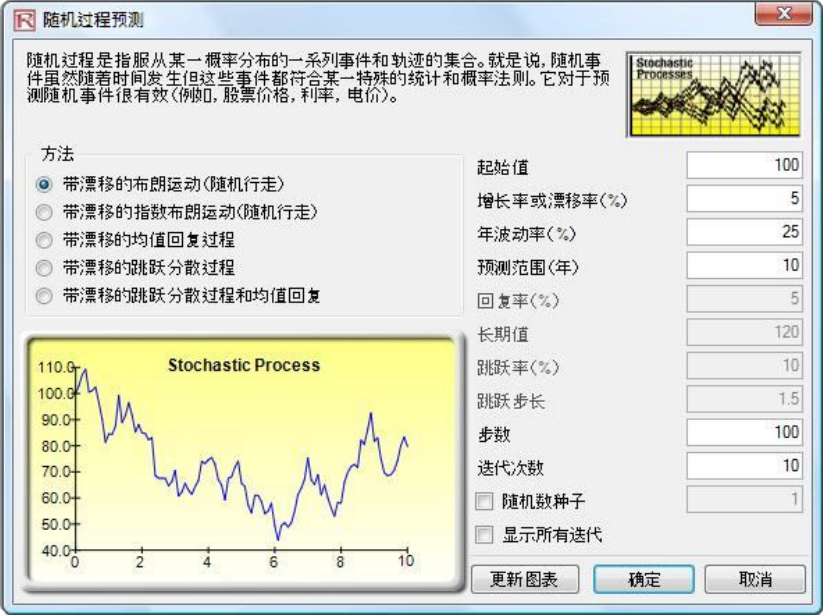Click the 步数 label
Screen dimensions: 823x615
point(494,434)
